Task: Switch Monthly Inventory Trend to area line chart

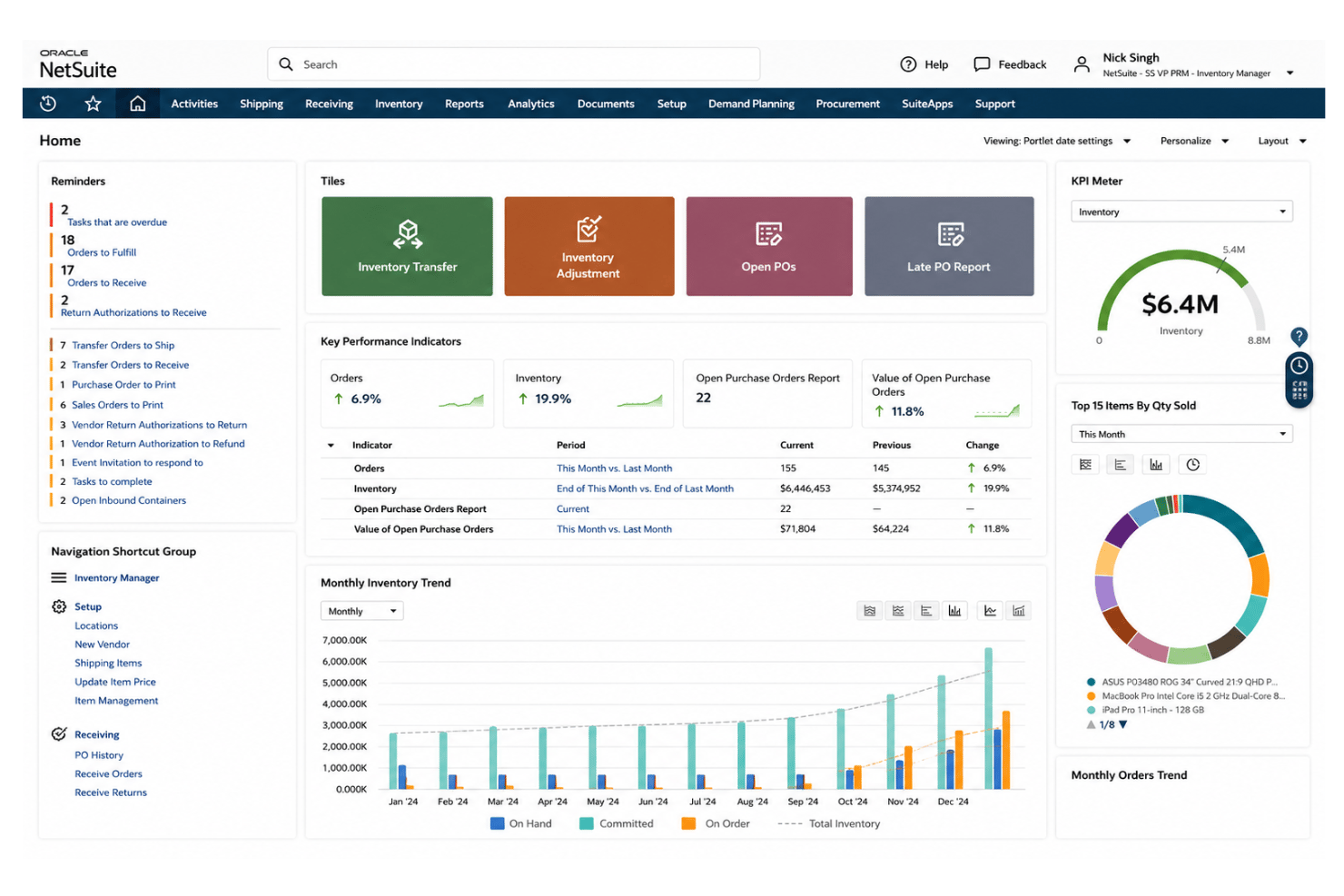Action: point(898,611)
